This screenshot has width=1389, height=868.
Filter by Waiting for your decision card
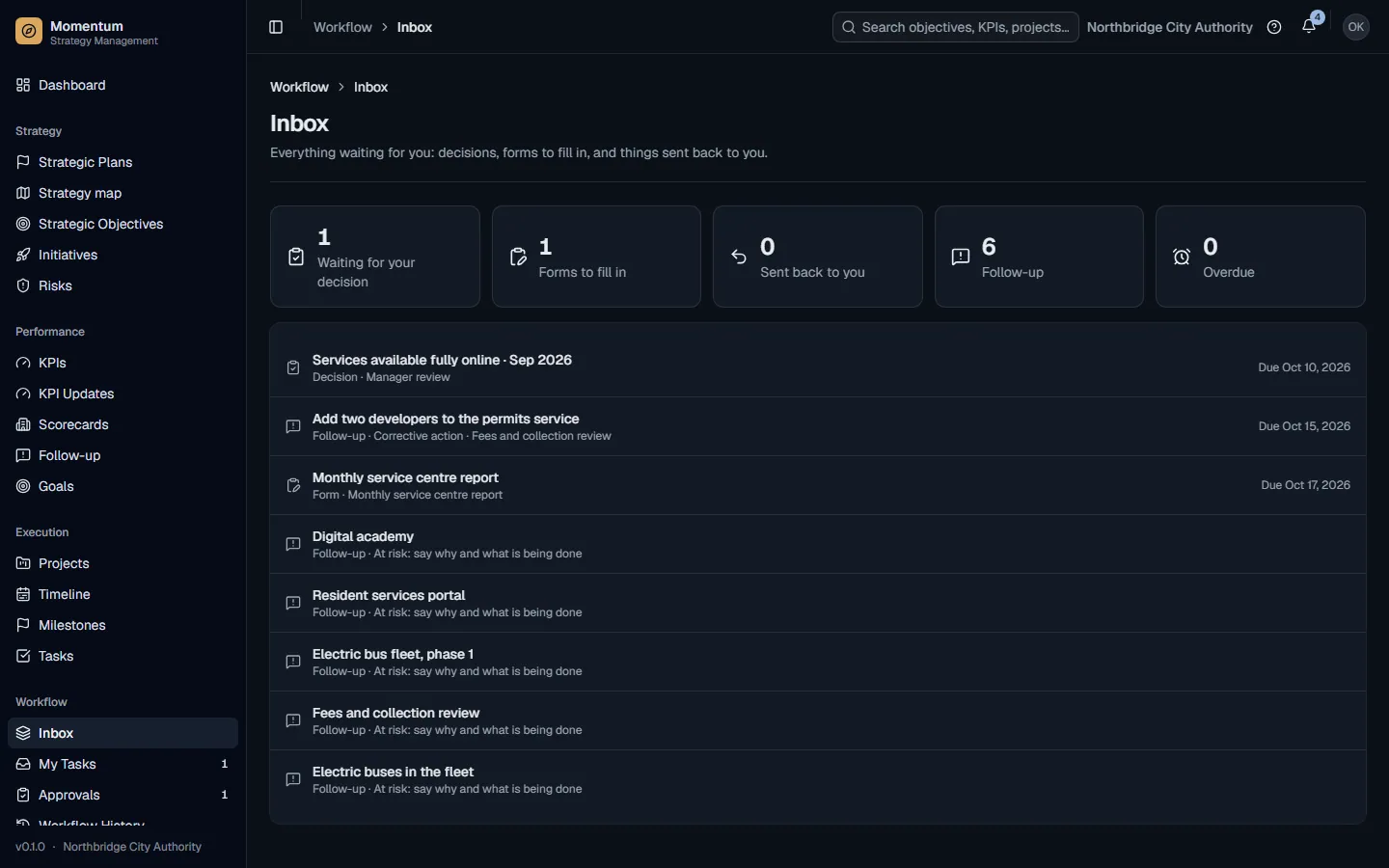point(375,257)
